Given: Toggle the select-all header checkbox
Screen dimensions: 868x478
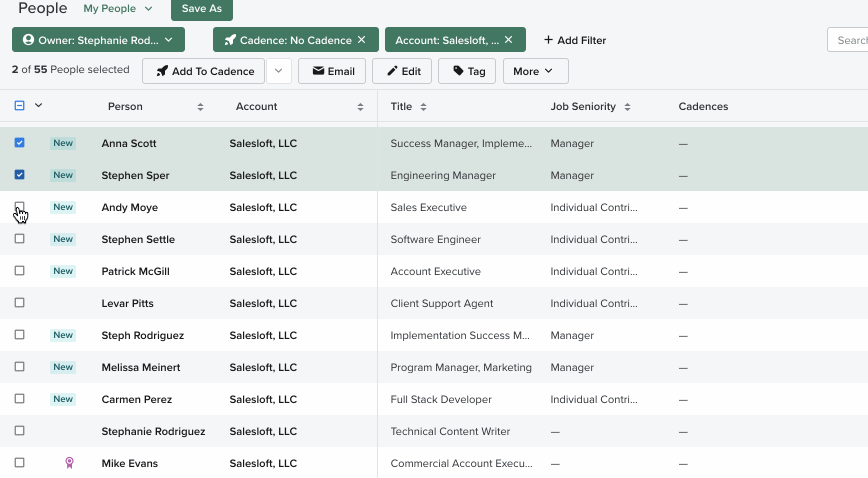Looking at the screenshot, I should (x=19, y=105).
